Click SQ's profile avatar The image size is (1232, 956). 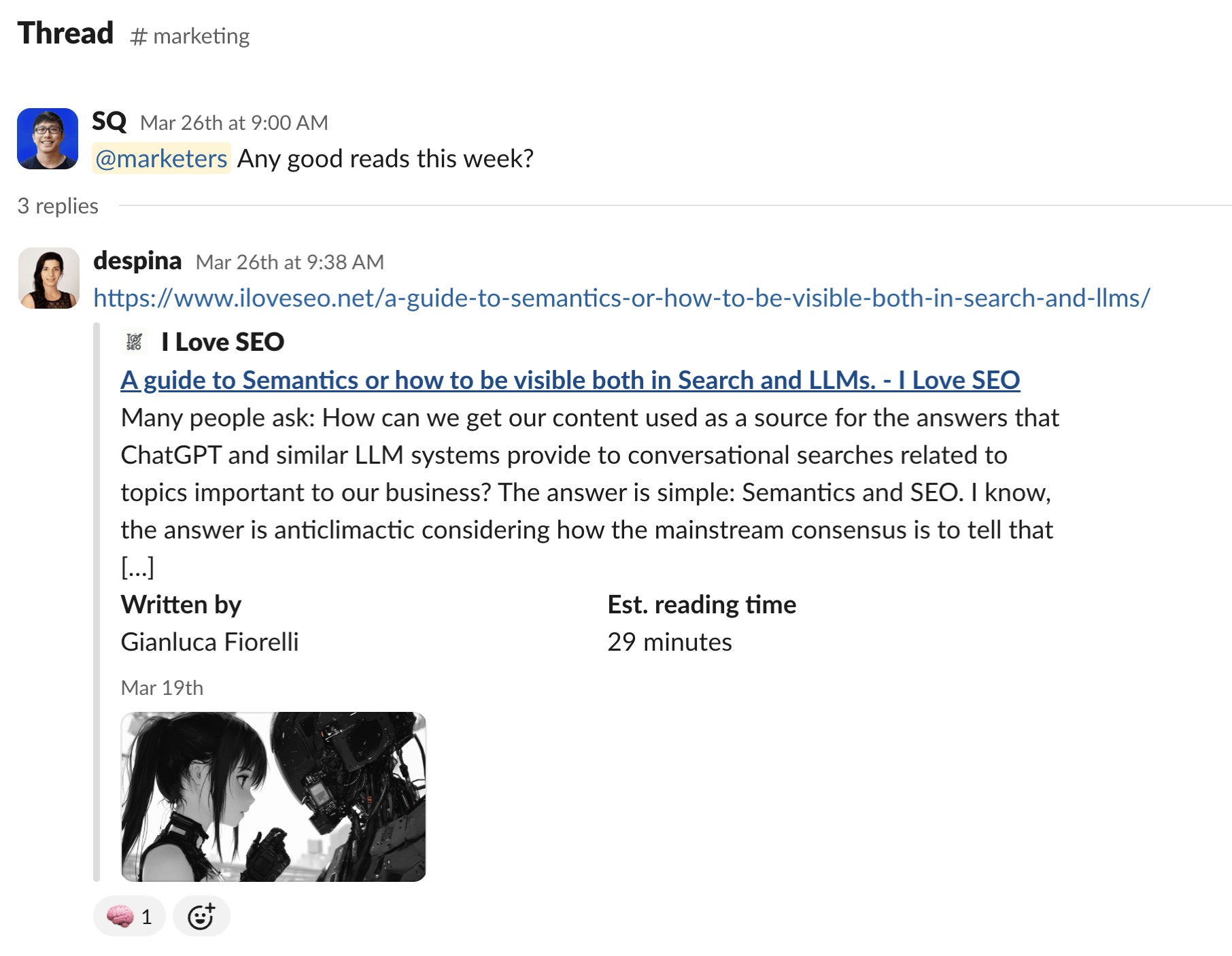[x=48, y=138]
